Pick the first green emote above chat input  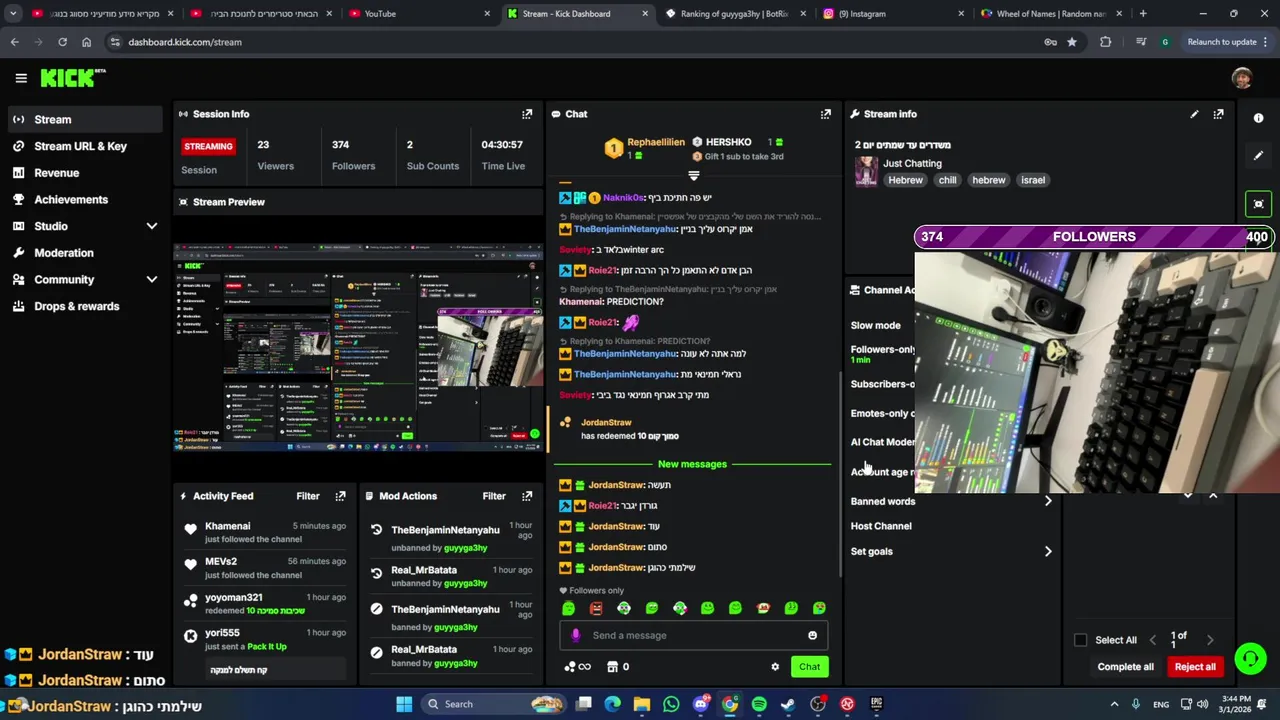pyautogui.click(x=568, y=608)
